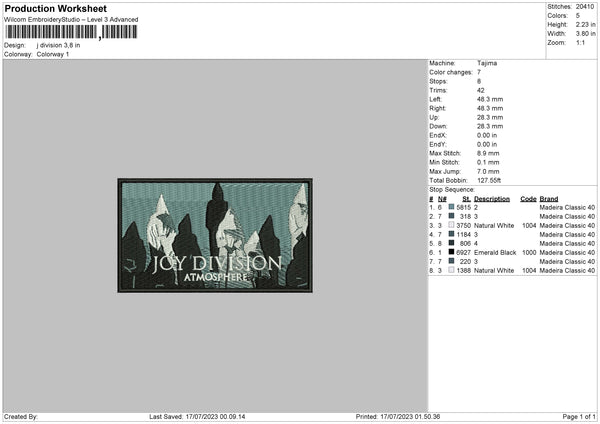600x424 pixels.
Task: Click stitch count 6927 in stop 6
Action: pos(463,253)
